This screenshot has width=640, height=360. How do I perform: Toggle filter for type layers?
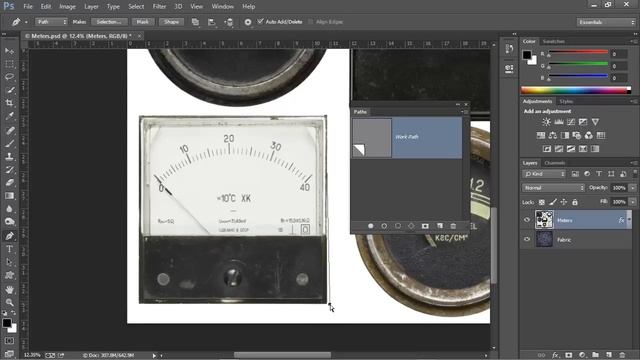(599, 174)
